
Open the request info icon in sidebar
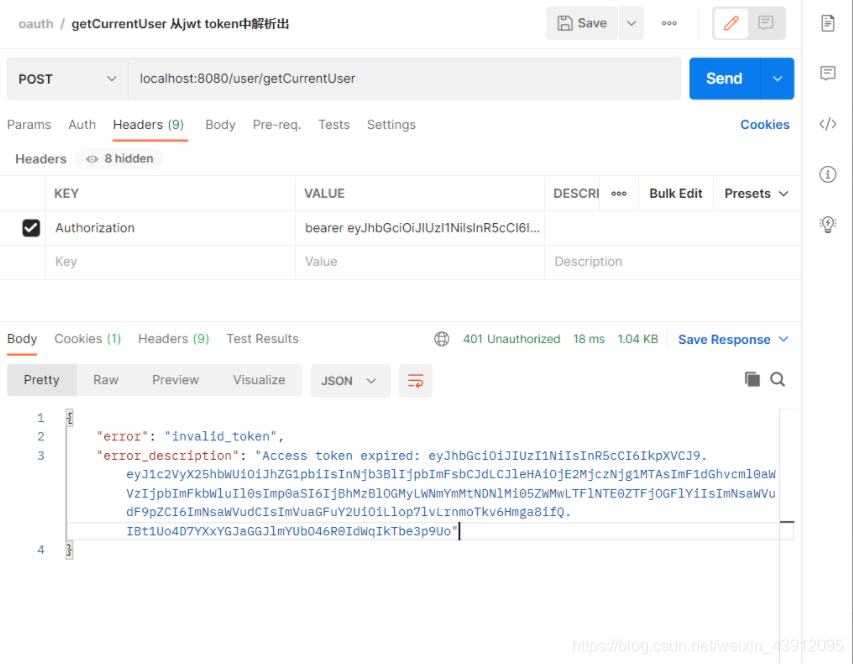tap(828, 175)
